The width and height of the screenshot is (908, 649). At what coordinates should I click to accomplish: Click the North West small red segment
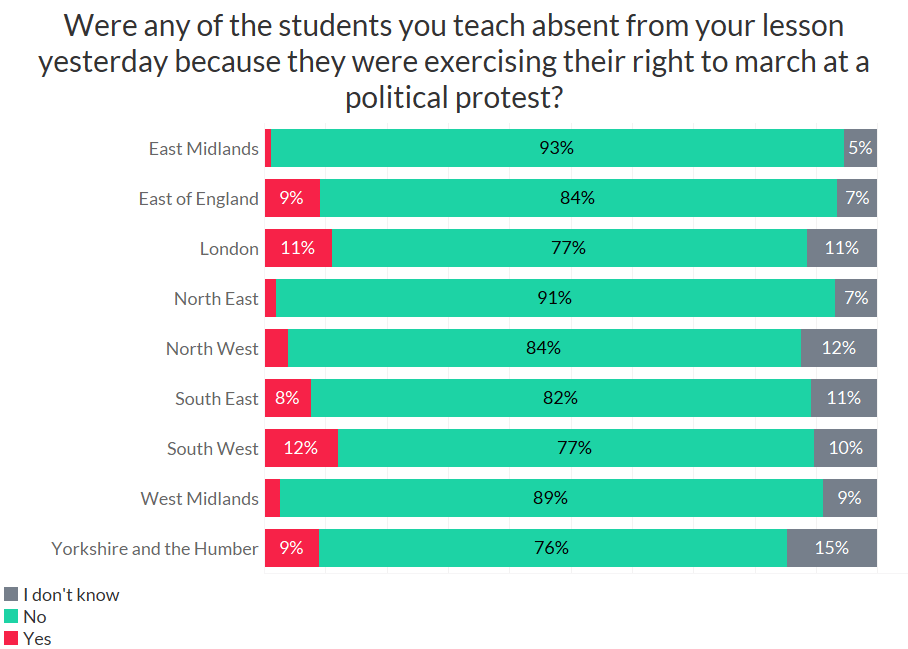click(x=276, y=348)
